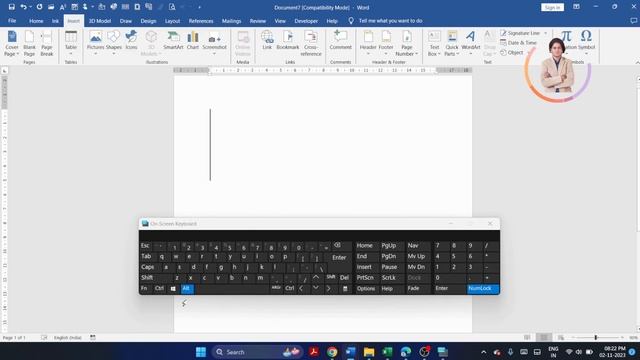Click the English (India) language indicator
This screenshot has height=360, width=640.
[x=68, y=338]
